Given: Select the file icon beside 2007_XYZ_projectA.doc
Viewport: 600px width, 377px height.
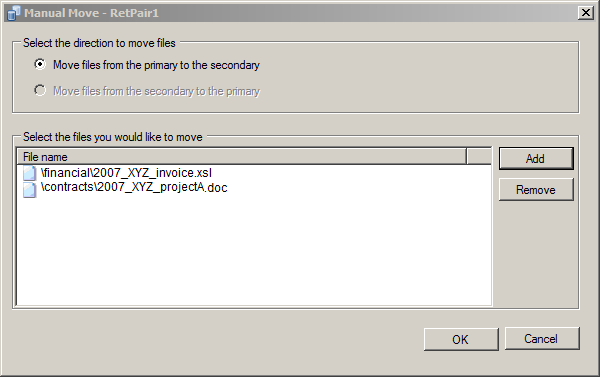Looking at the screenshot, I should click(x=29, y=189).
